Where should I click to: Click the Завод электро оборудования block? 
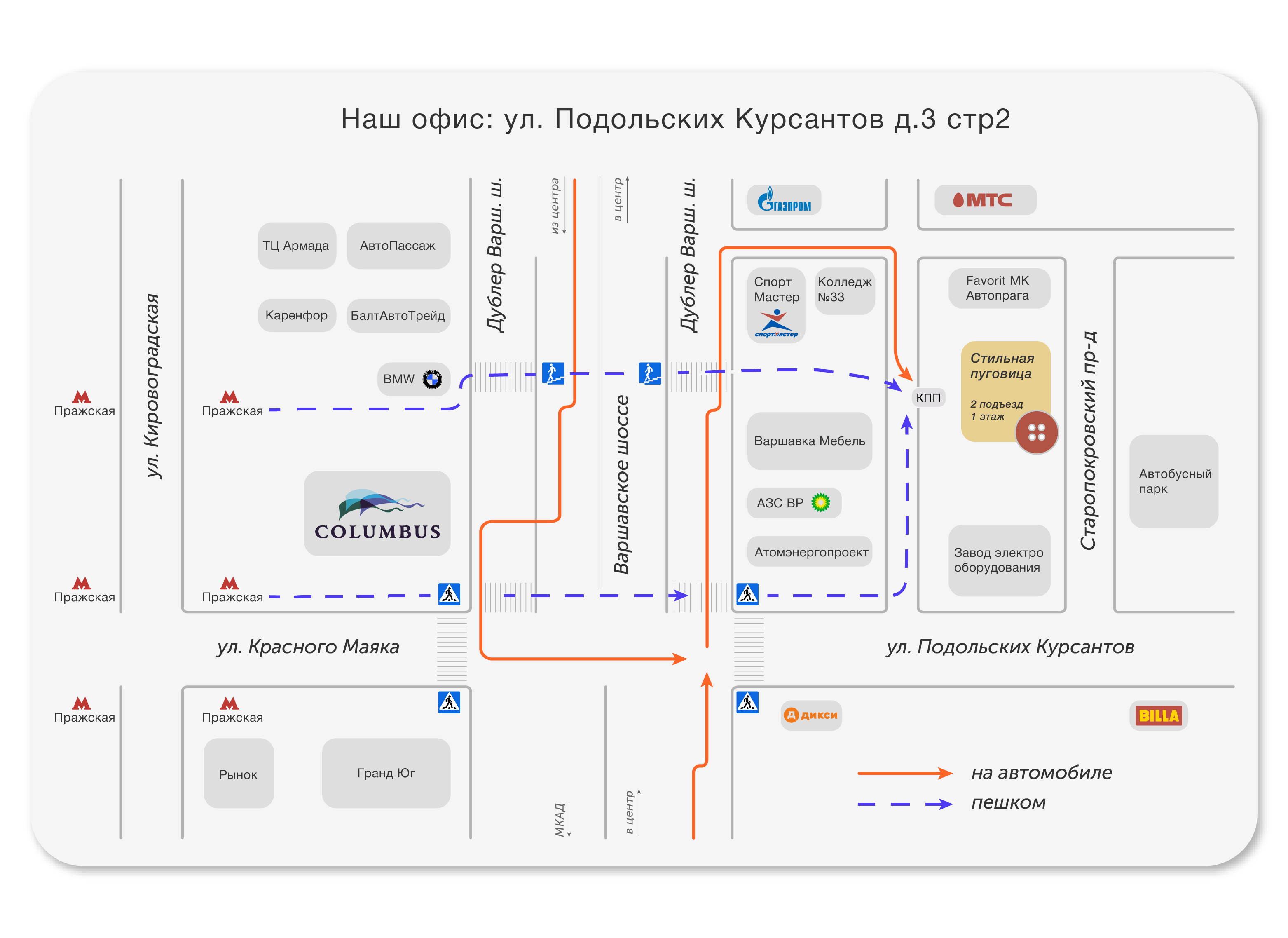point(999,560)
